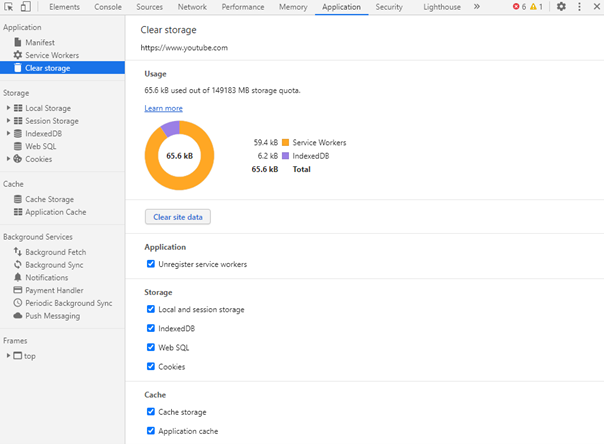Expand the IndexedDB tree node
Viewport: 604px width, 444px height.
point(8,133)
